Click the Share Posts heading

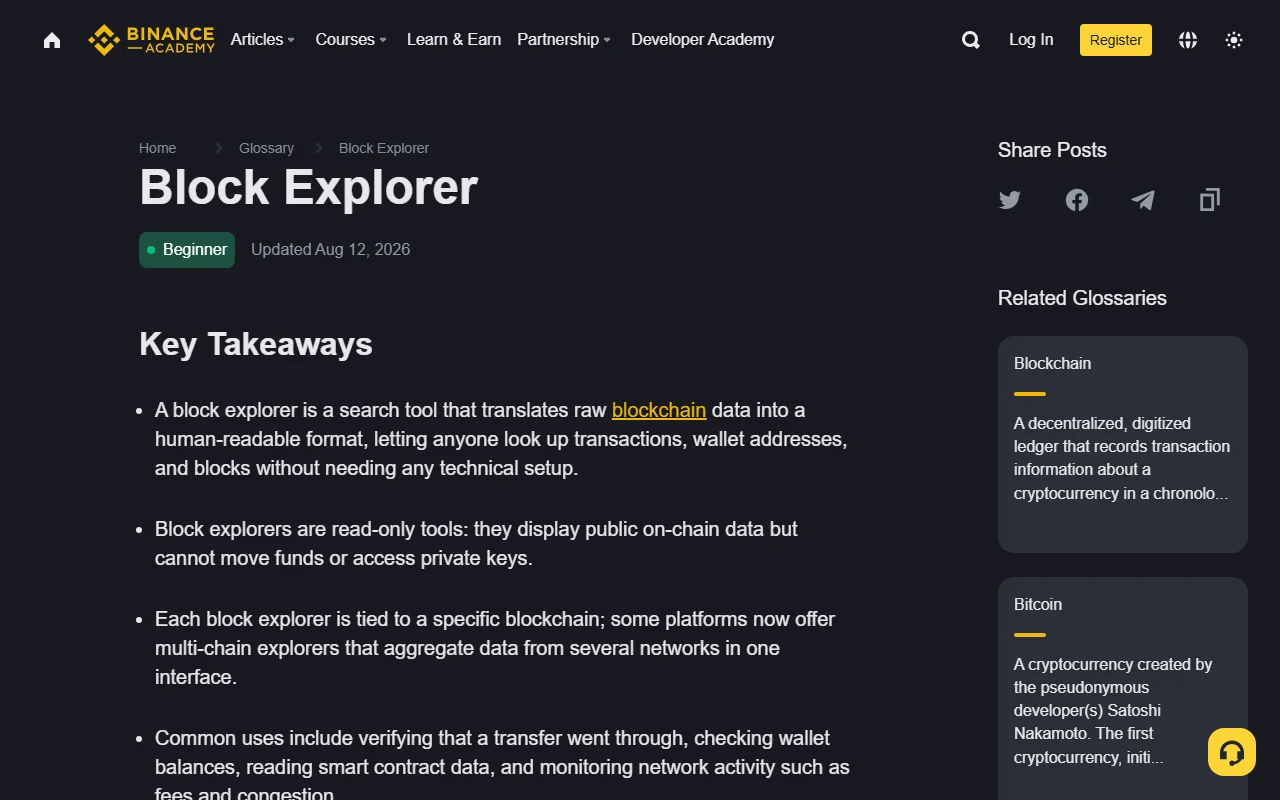coord(1052,150)
